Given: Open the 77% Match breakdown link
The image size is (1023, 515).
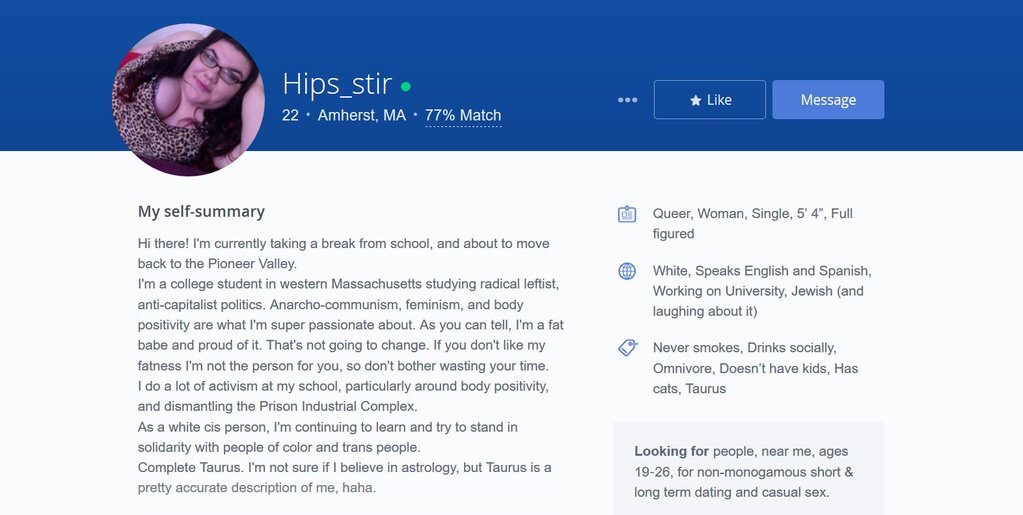Looking at the screenshot, I should click(x=463, y=116).
